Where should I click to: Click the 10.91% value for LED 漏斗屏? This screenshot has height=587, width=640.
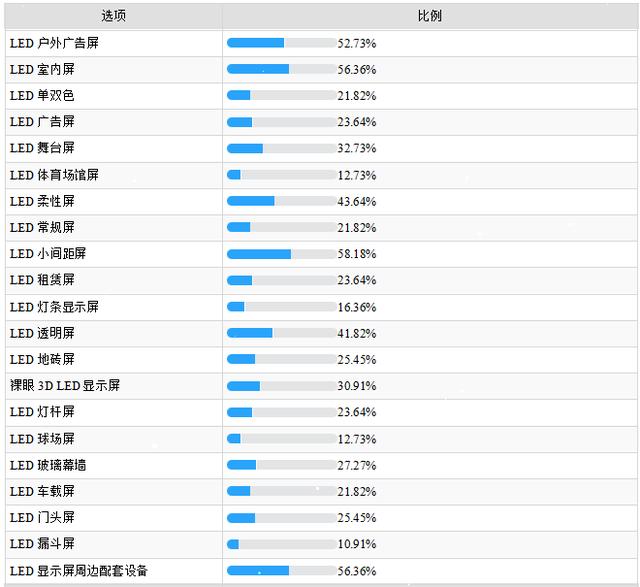(357, 544)
